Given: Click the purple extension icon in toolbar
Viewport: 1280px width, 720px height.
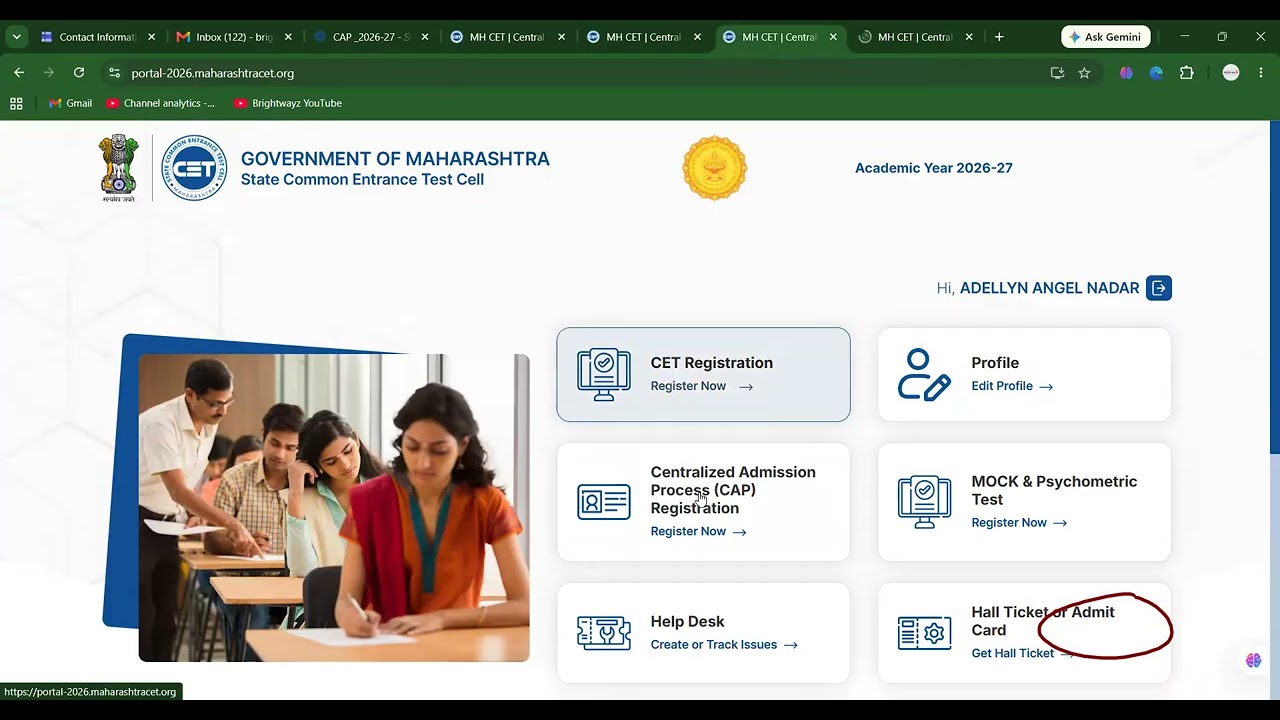Looking at the screenshot, I should [x=1126, y=73].
